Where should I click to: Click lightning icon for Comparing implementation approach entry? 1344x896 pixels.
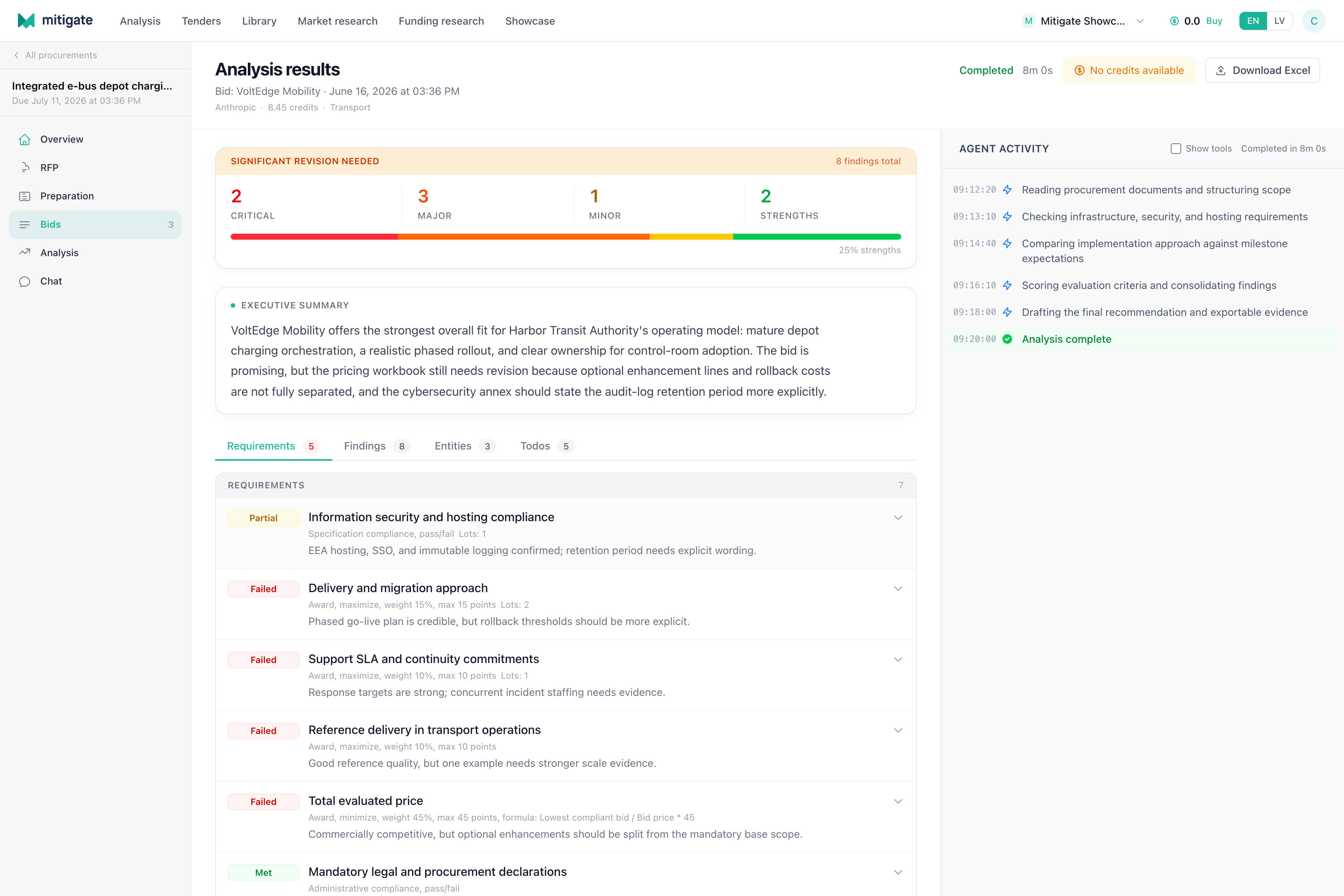click(1007, 243)
